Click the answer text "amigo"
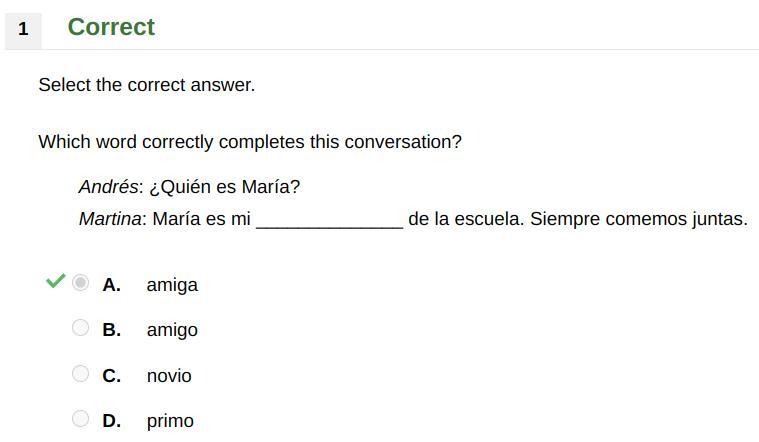759x442 pixels. point(172,330)
